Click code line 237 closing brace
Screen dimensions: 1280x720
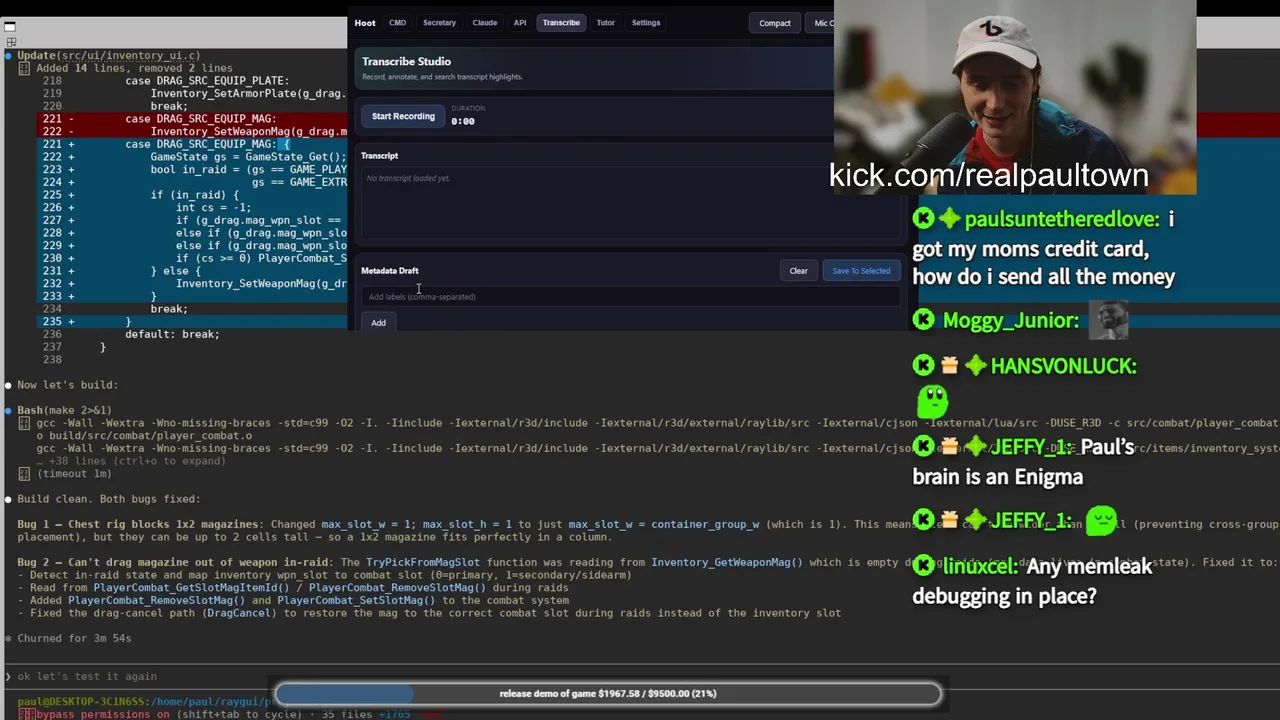102,347
